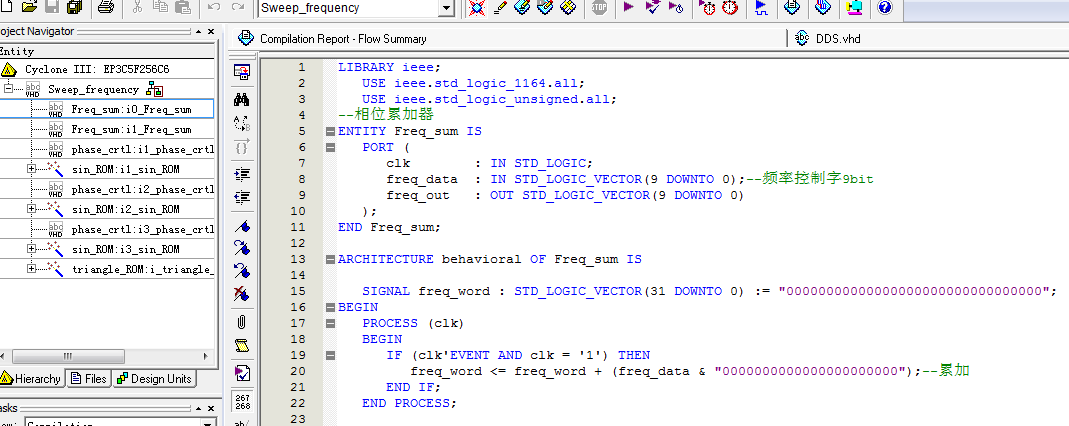This screenshot has width=1069, height=426.
Task: Click the top editor sidebar window icon
Action: pyautogui.click(x=242, y=72)
